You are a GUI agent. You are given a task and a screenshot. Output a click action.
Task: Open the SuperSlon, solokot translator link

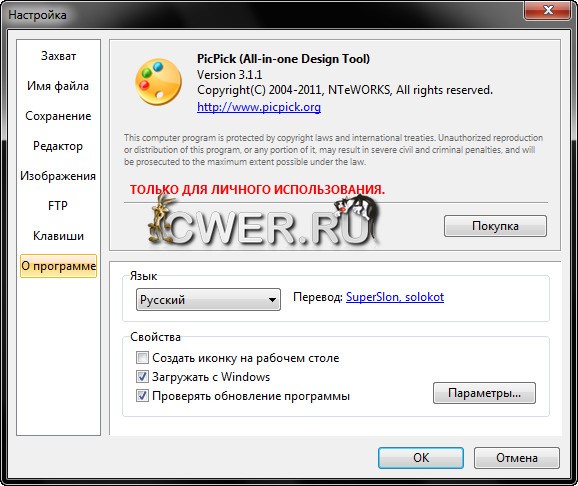tap(395, 297)
